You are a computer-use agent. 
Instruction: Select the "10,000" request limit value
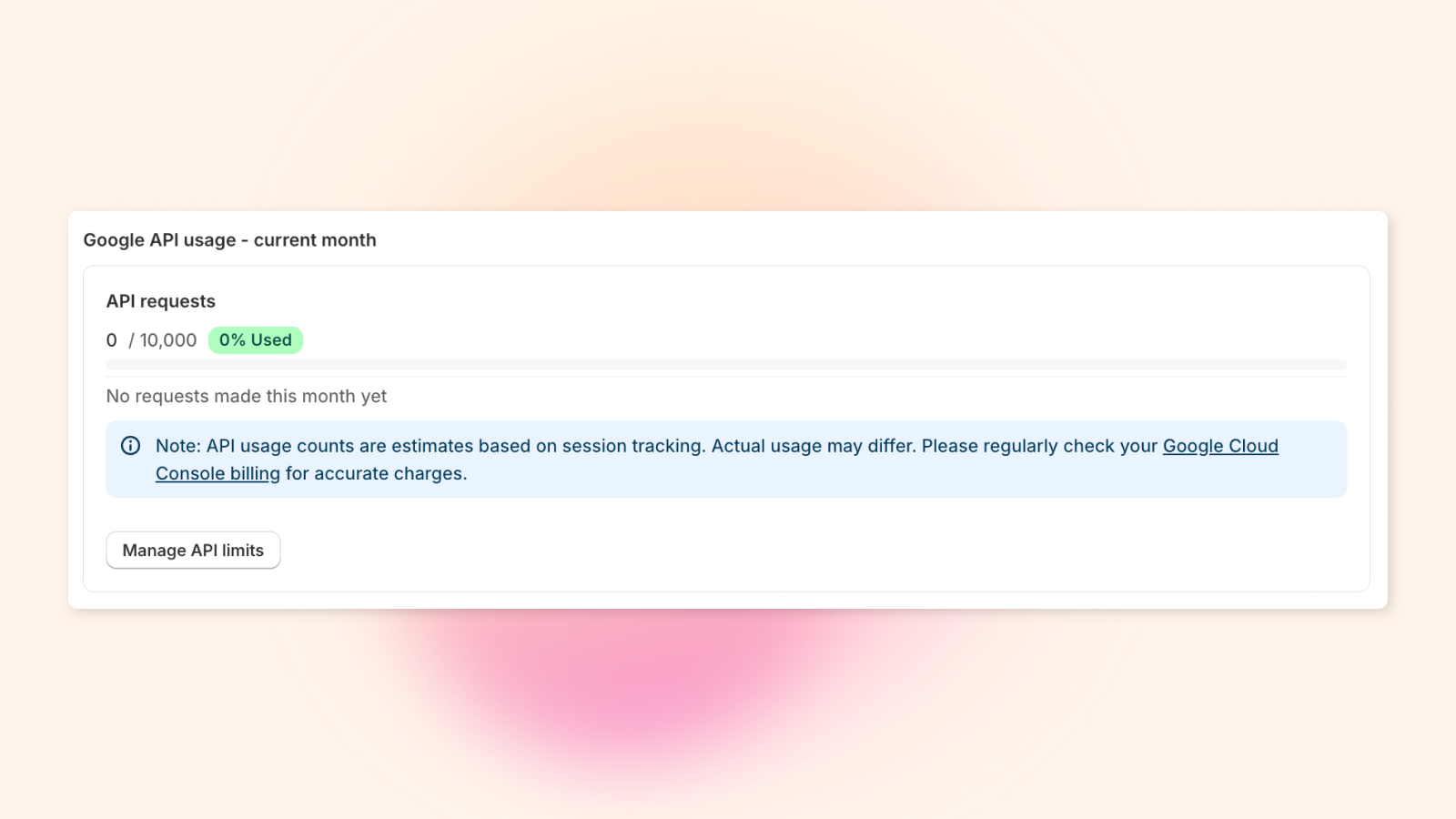point(167,339)
